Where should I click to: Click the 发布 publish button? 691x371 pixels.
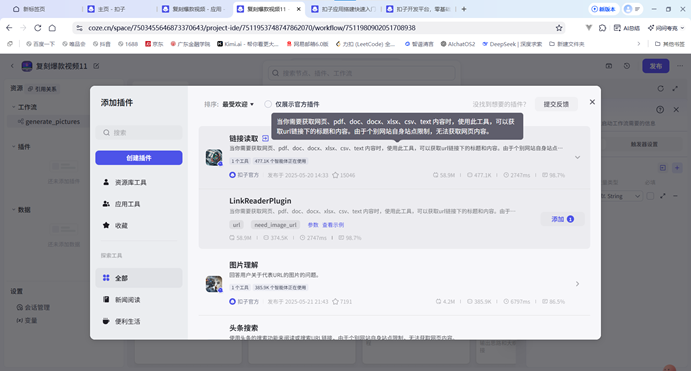coord(656,66)
